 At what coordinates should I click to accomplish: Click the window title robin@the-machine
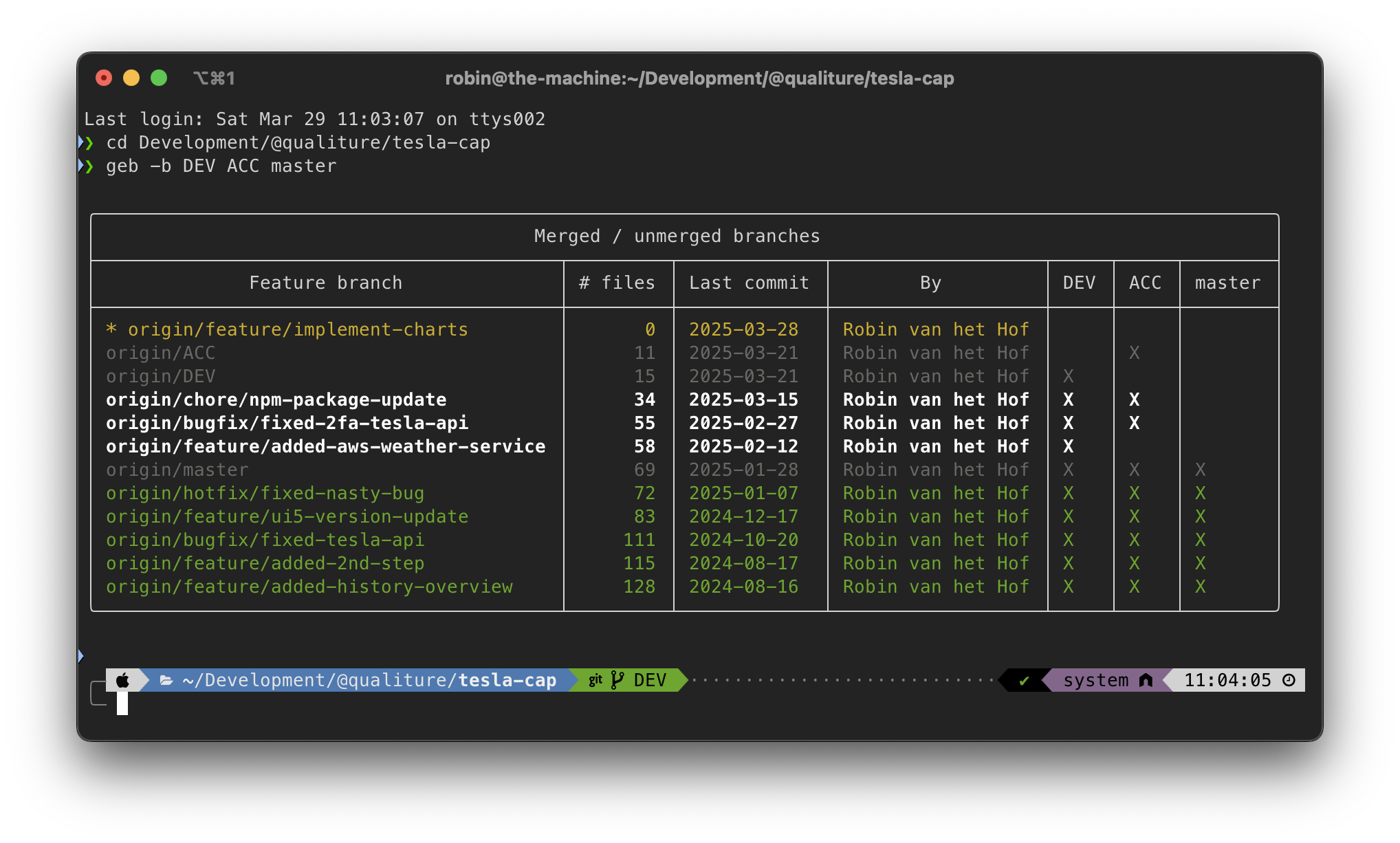(x=699, y=78)
